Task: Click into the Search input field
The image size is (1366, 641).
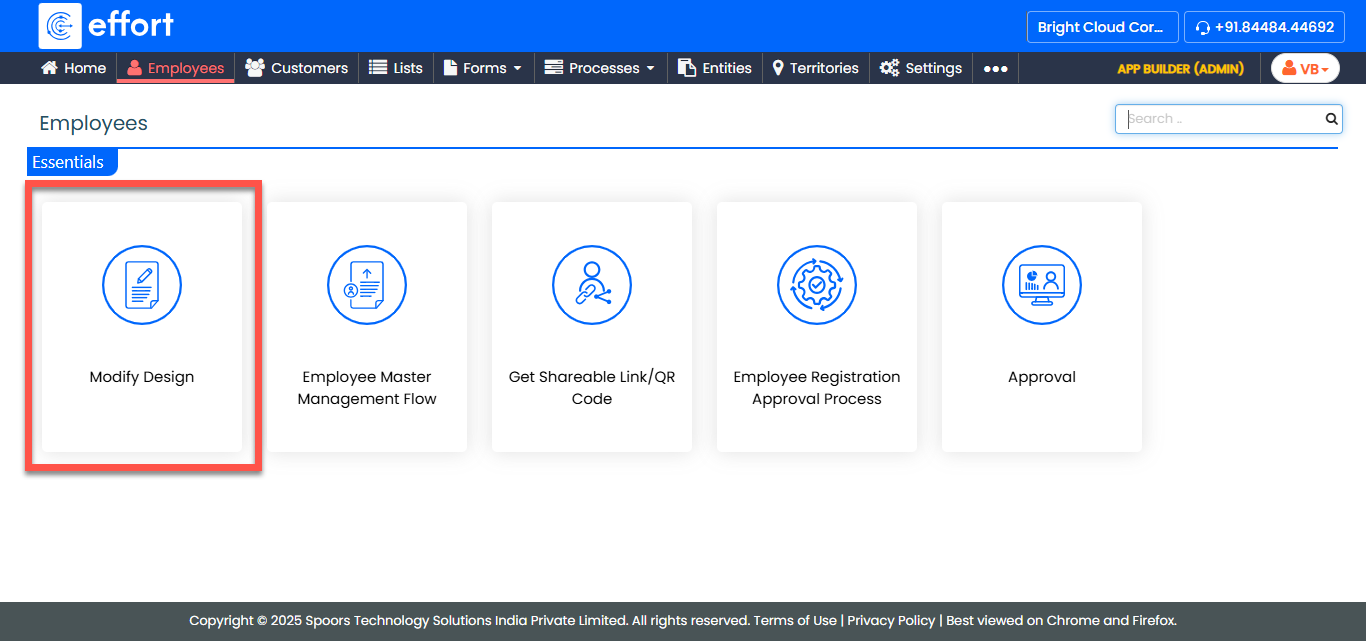Action: pos(1220,119)
